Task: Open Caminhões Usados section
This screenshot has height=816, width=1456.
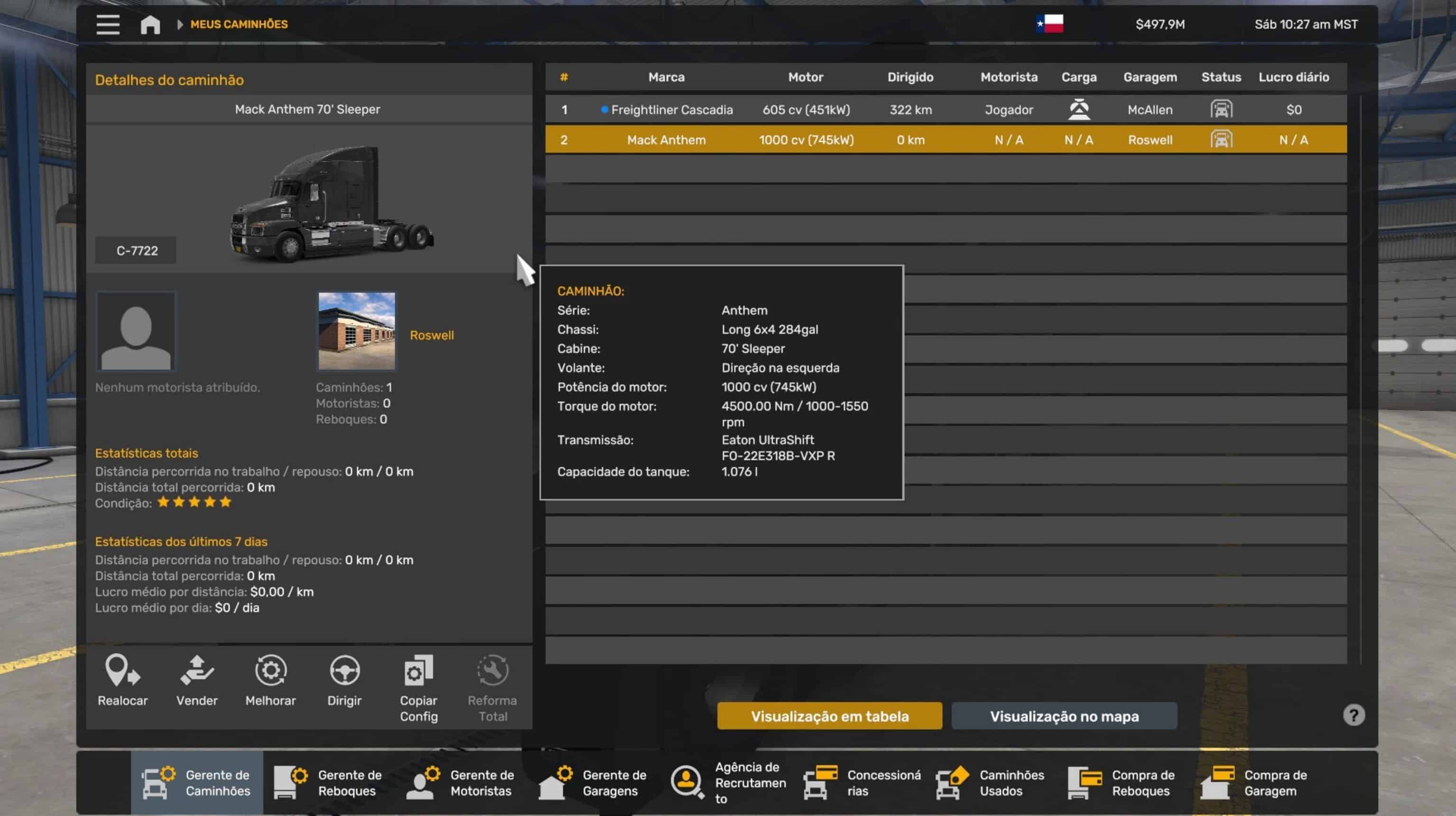Action: tap(990, 783)
